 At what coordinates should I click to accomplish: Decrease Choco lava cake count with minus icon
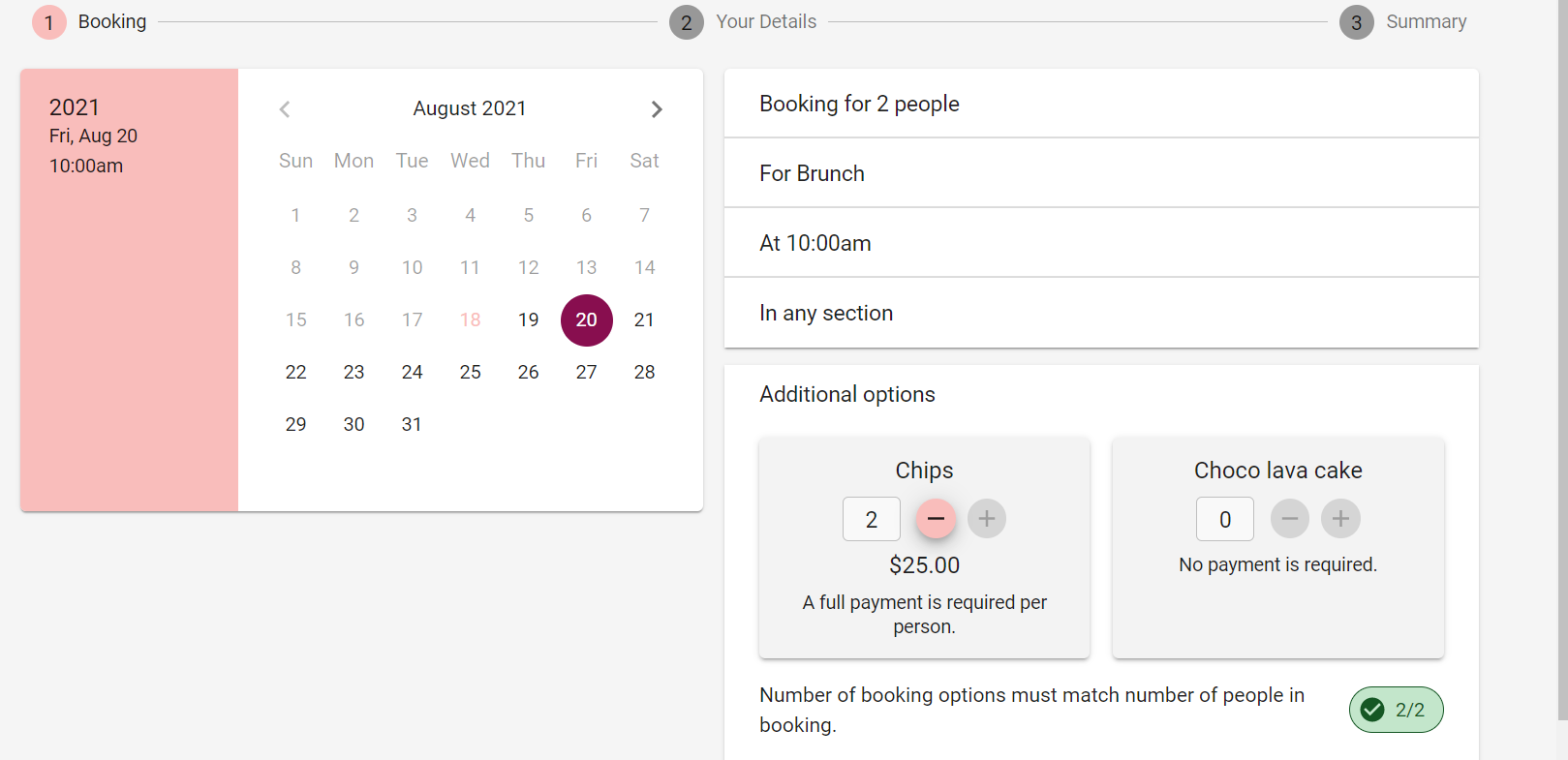tap(1289, 519)
